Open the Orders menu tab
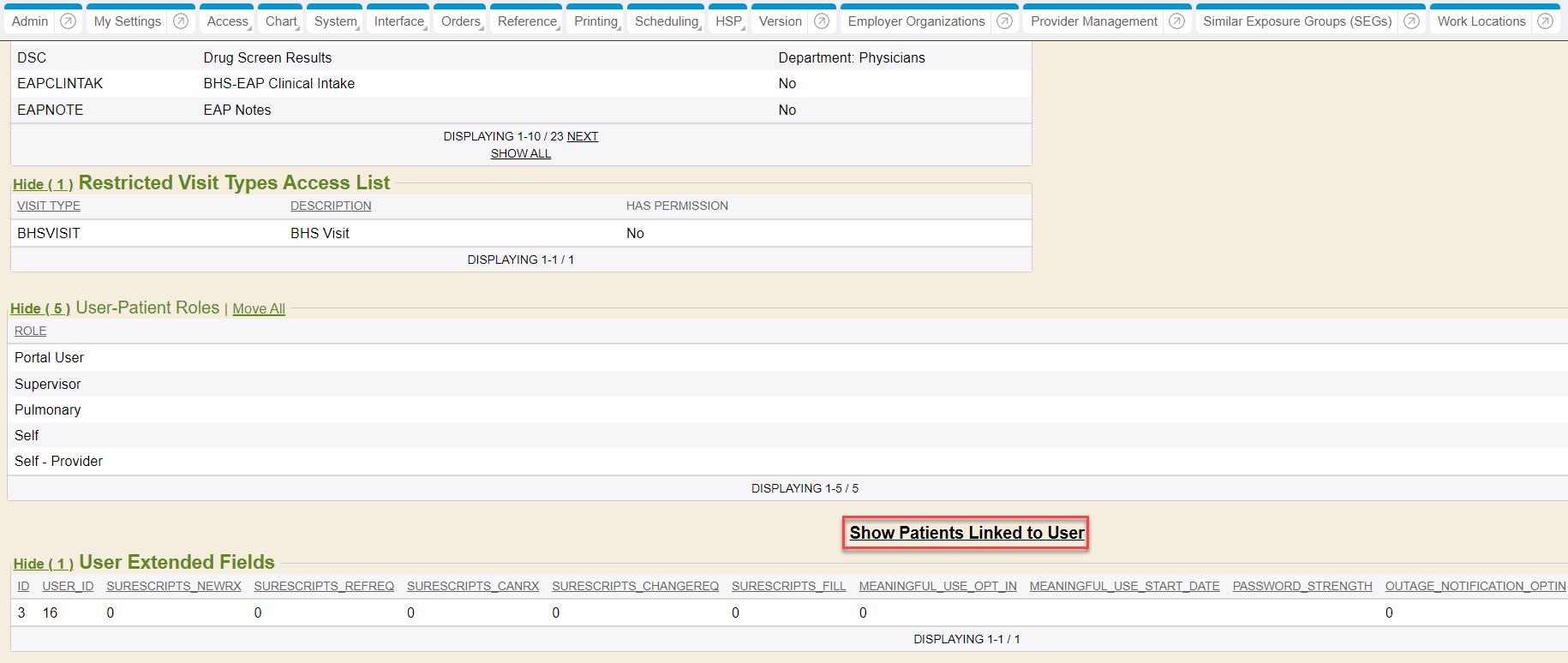Screen dimensions: 1568x663 461,21
